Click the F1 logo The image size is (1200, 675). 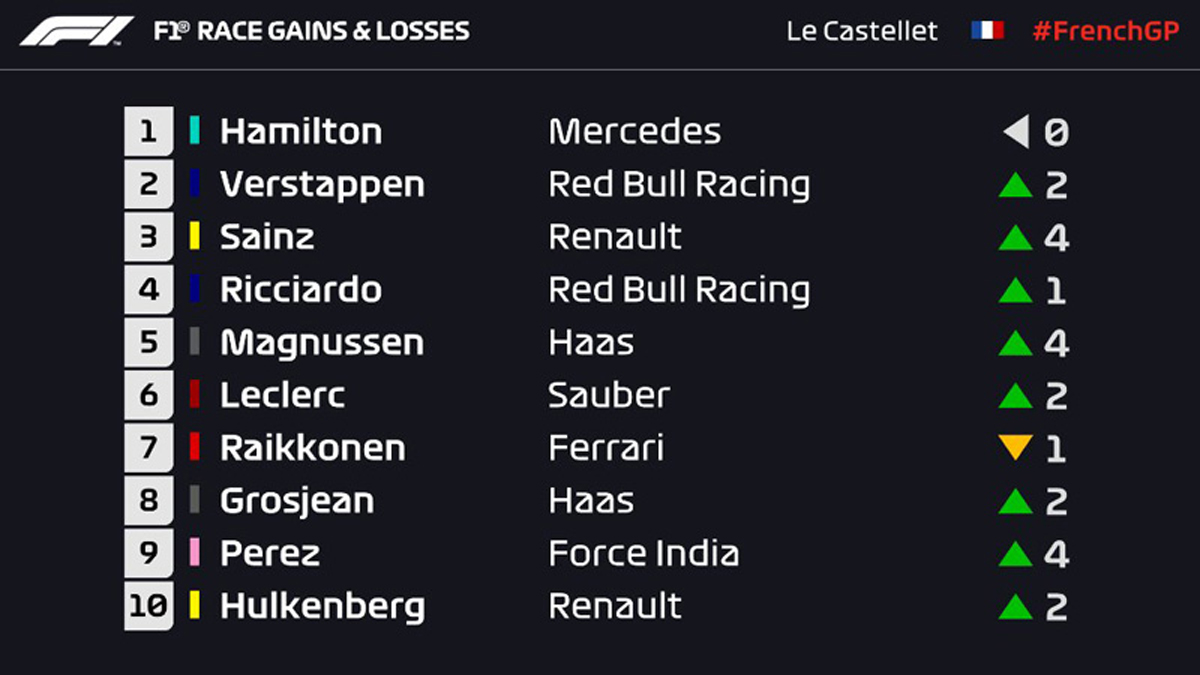click(77, 31)
